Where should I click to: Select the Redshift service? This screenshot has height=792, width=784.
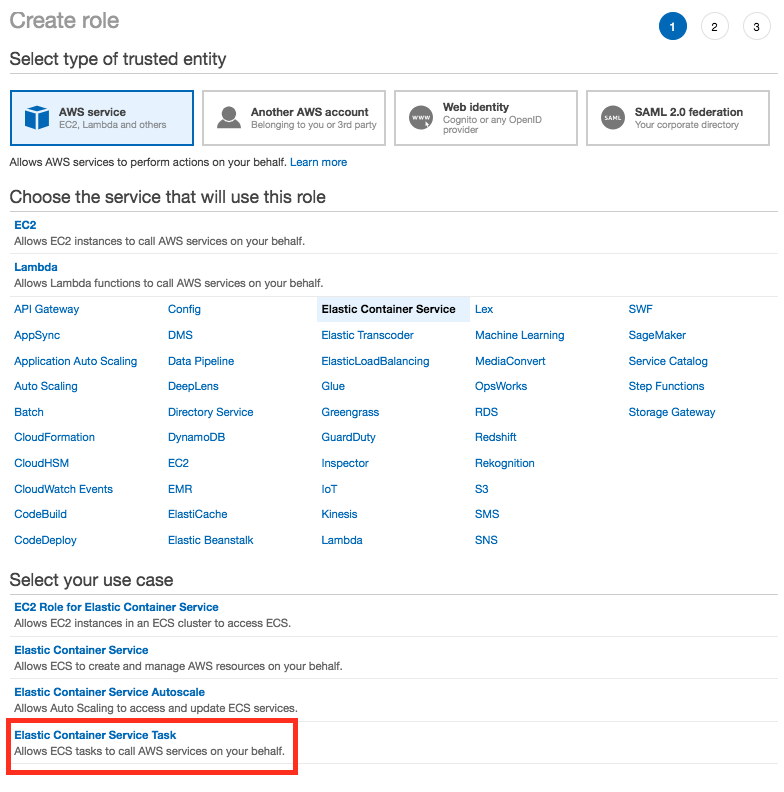496,437
